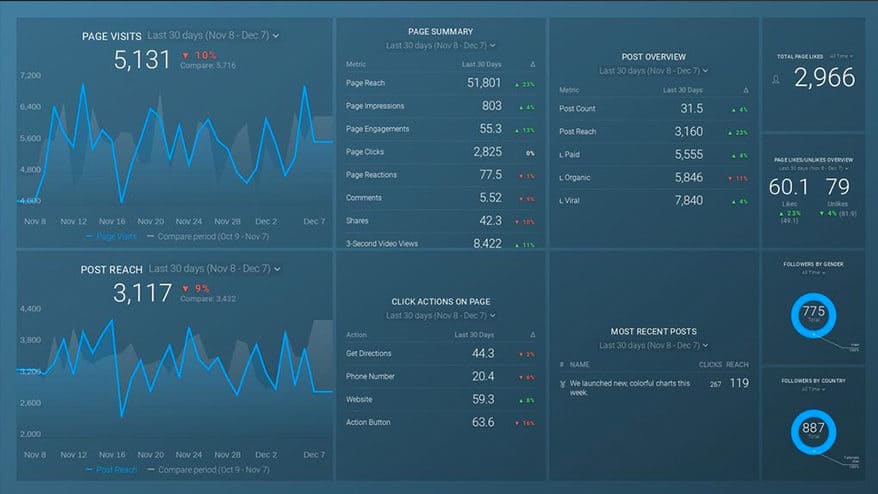Screen dimensions: 878x494
Task: Select the Paid reach row
Action: pyautogui.click(x=653, y=155)
